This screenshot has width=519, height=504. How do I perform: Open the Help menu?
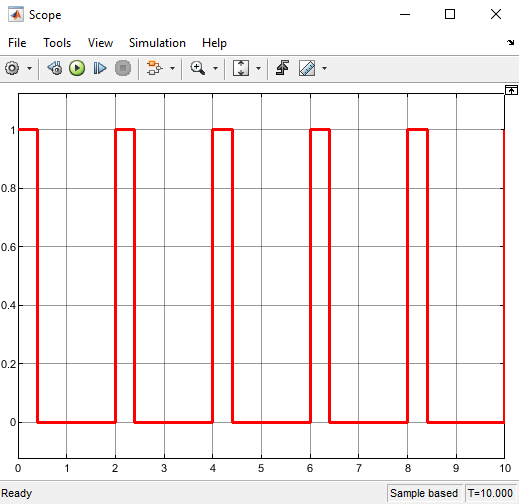click(x=214, y=43)
